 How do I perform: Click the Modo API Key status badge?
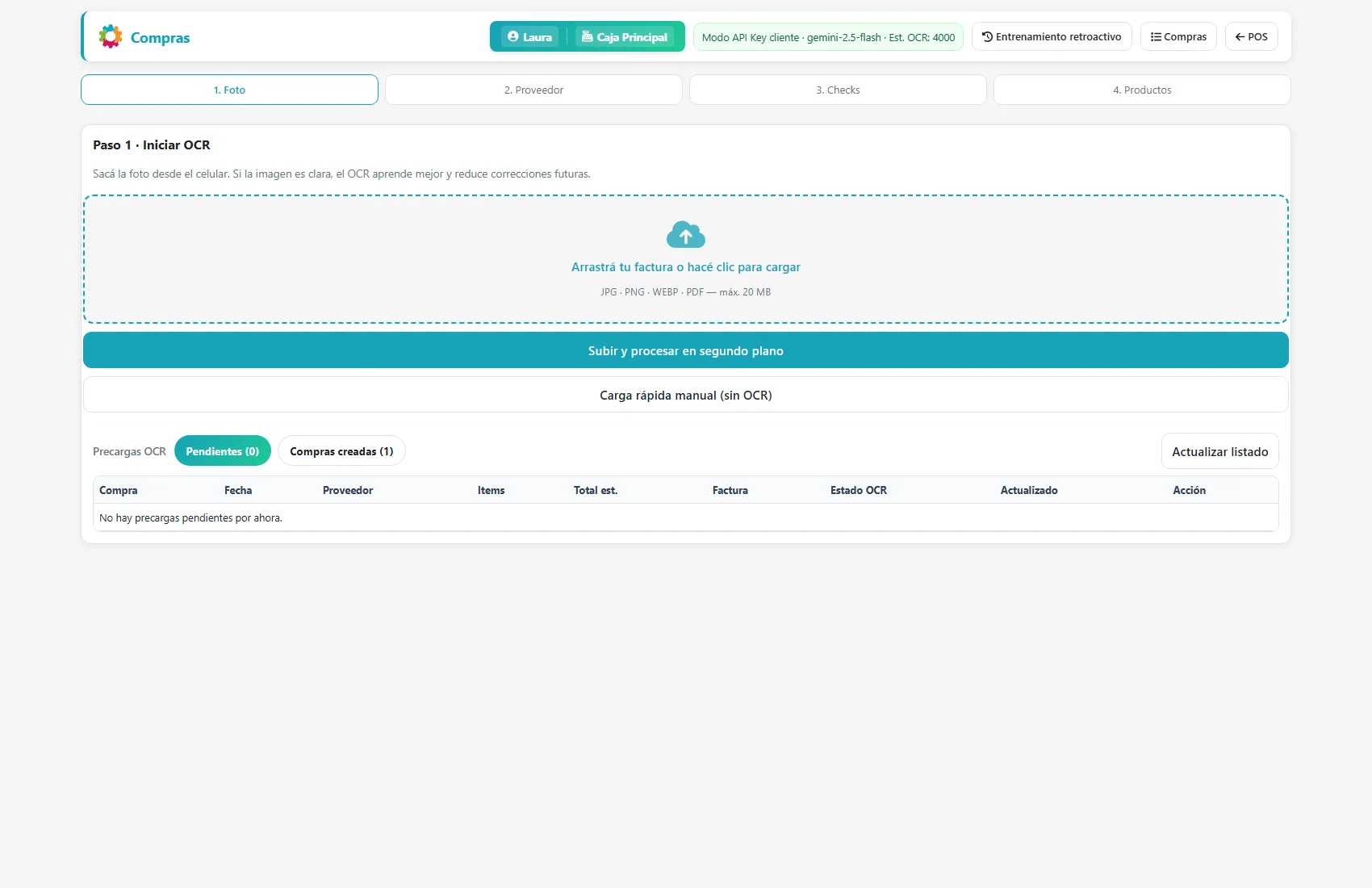(x=828, y=37)
